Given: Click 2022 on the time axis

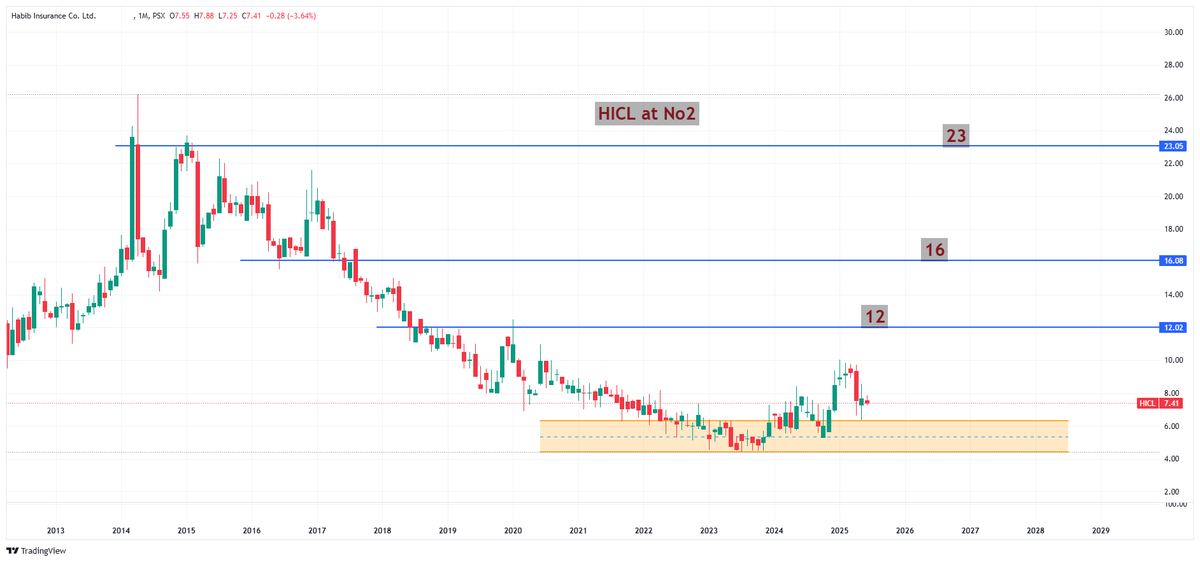Looking at the screenshot, I should (x=644, y=530).
